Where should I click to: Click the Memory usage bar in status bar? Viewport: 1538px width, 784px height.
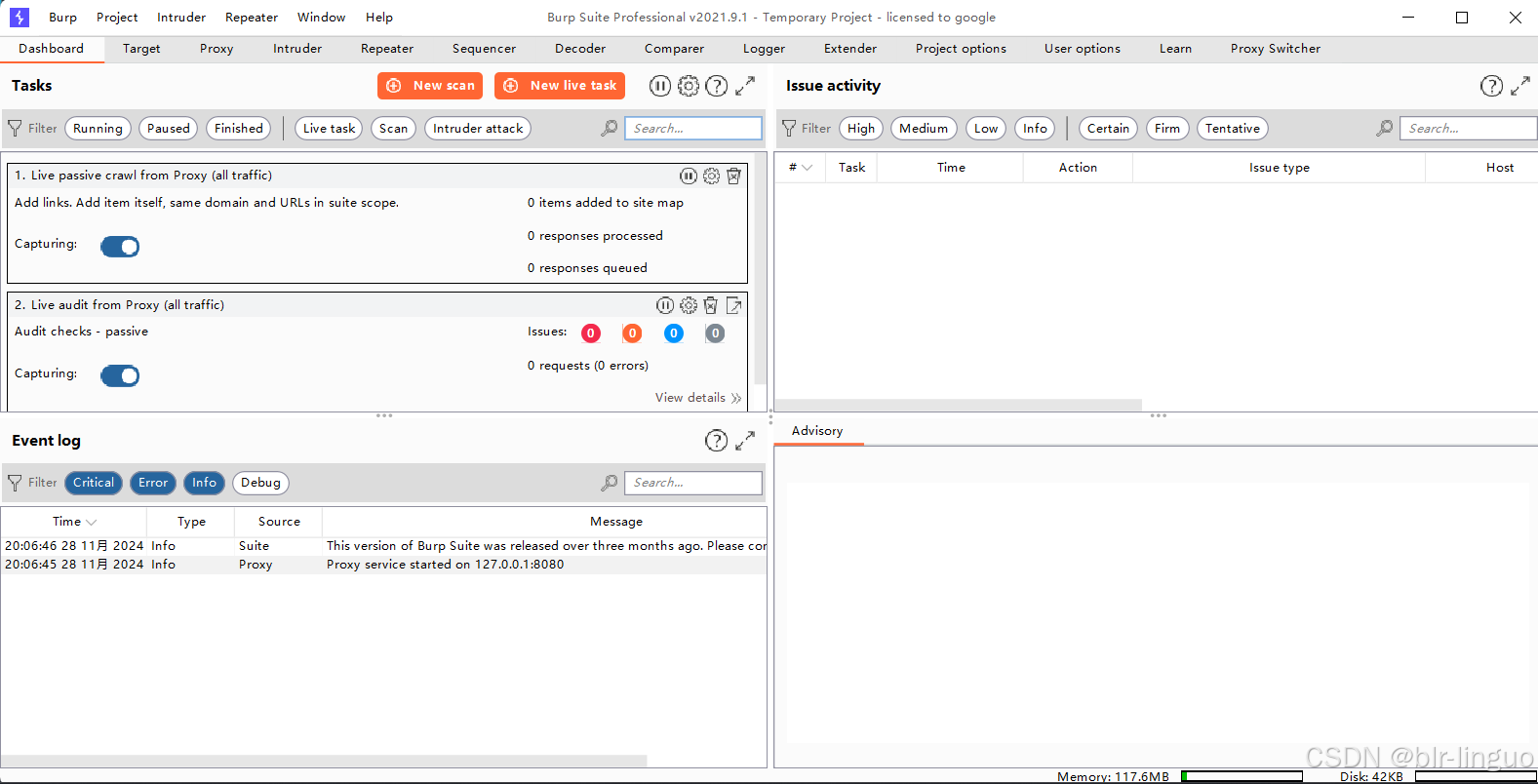1242,777
